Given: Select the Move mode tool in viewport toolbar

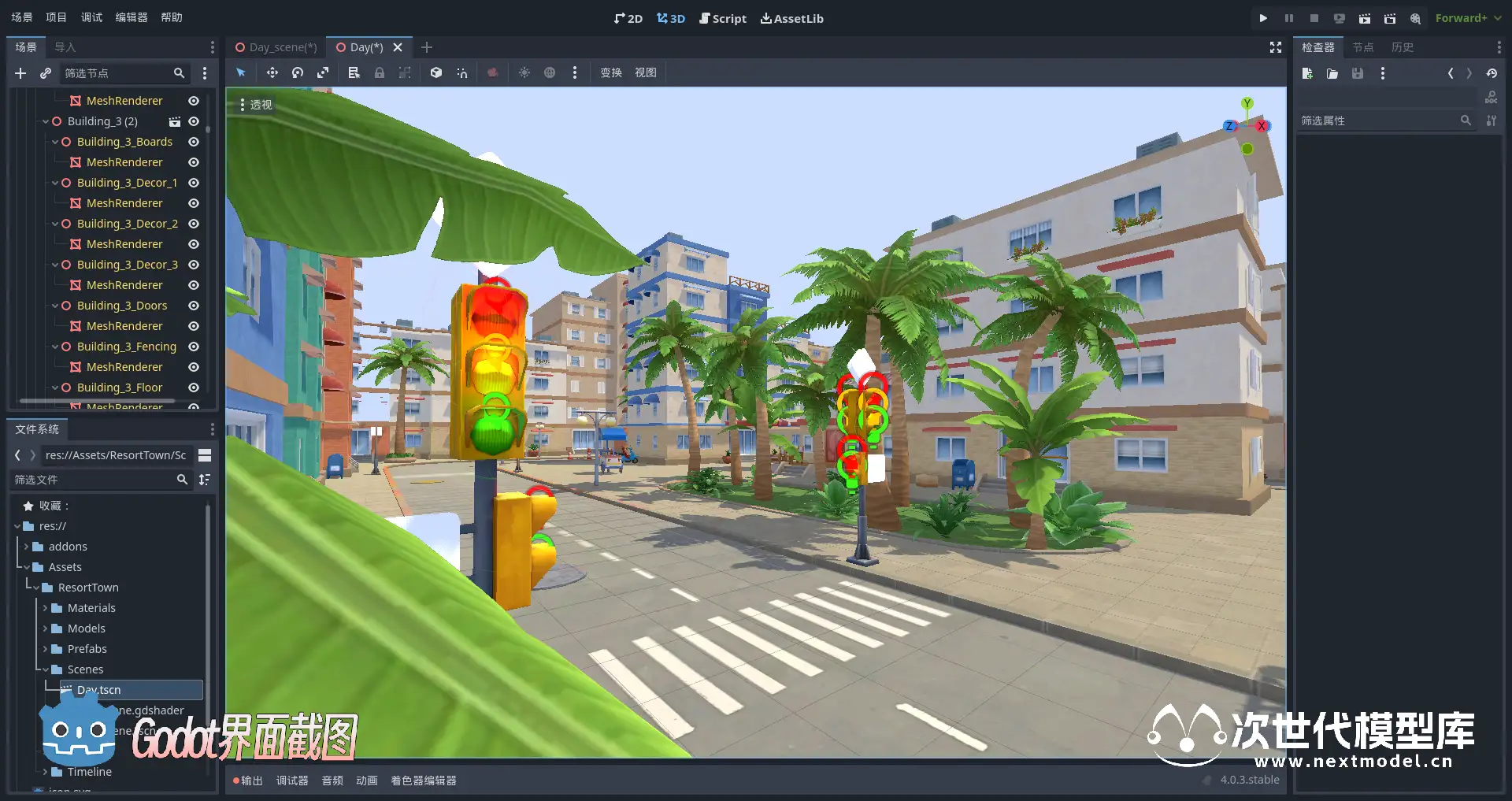Looking at the screenshot, I should coord(272,72).
